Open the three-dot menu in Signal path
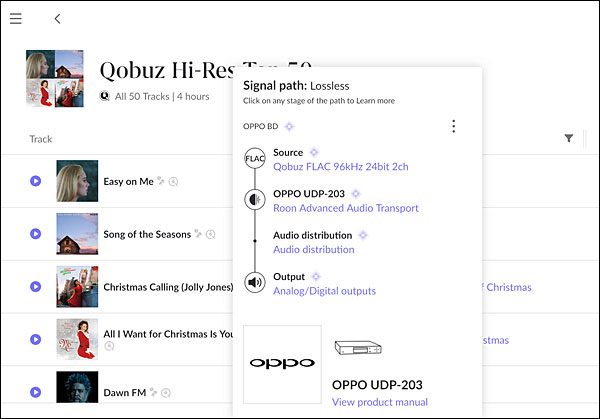This screenshot has height=419, width=600. [x=453, y=126]
